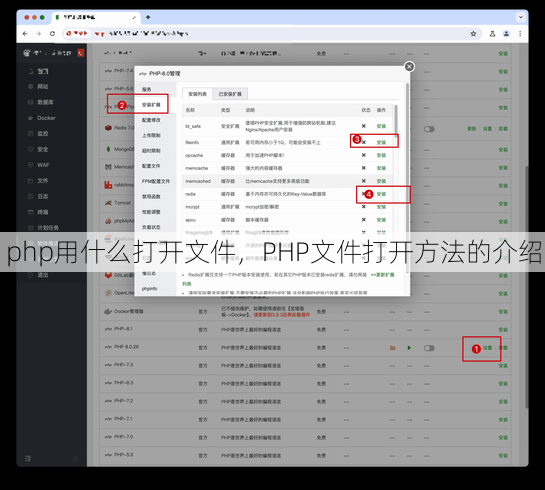Screen dimensions: 545x490
Task: Open the 日志 logs sidebar item
Action: 42,196
